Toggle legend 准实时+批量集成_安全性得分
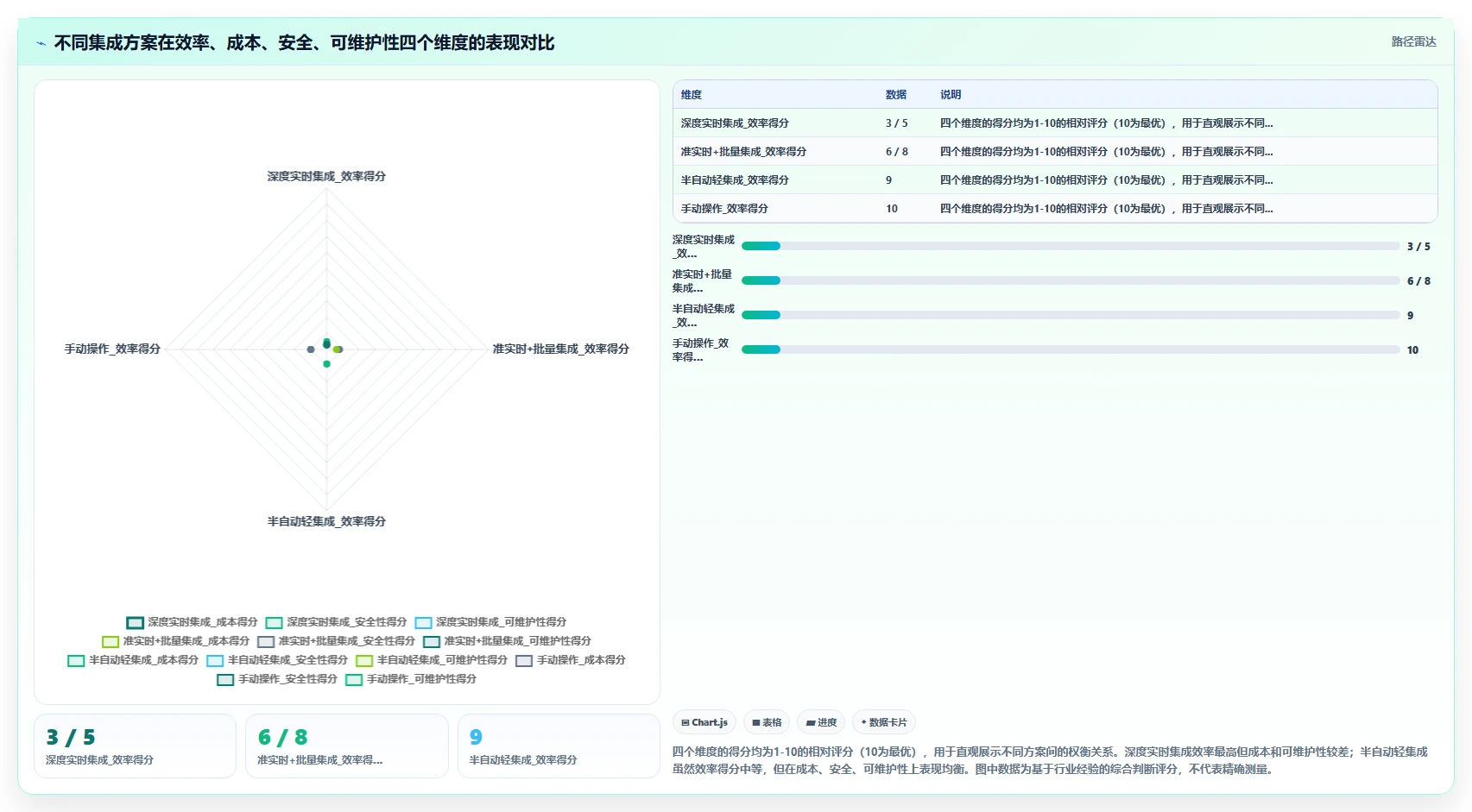Screen dimensions: 1472x812 click(336, 641)
